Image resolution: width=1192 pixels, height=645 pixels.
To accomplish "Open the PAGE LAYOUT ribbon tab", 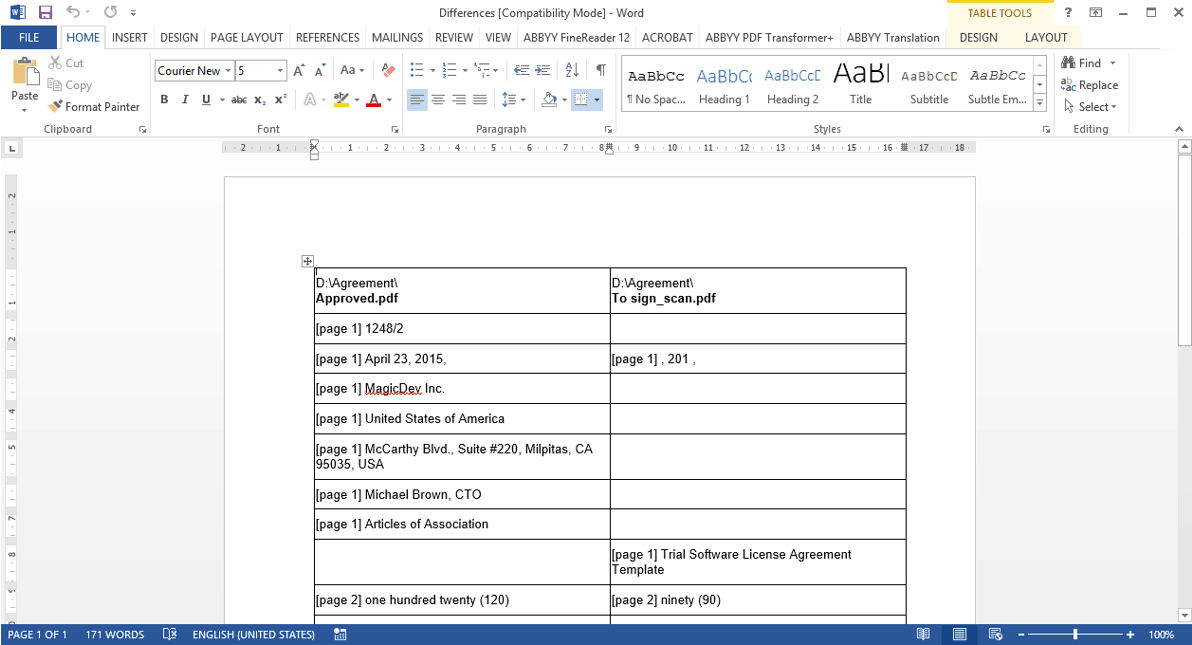I will coord(246,38).
